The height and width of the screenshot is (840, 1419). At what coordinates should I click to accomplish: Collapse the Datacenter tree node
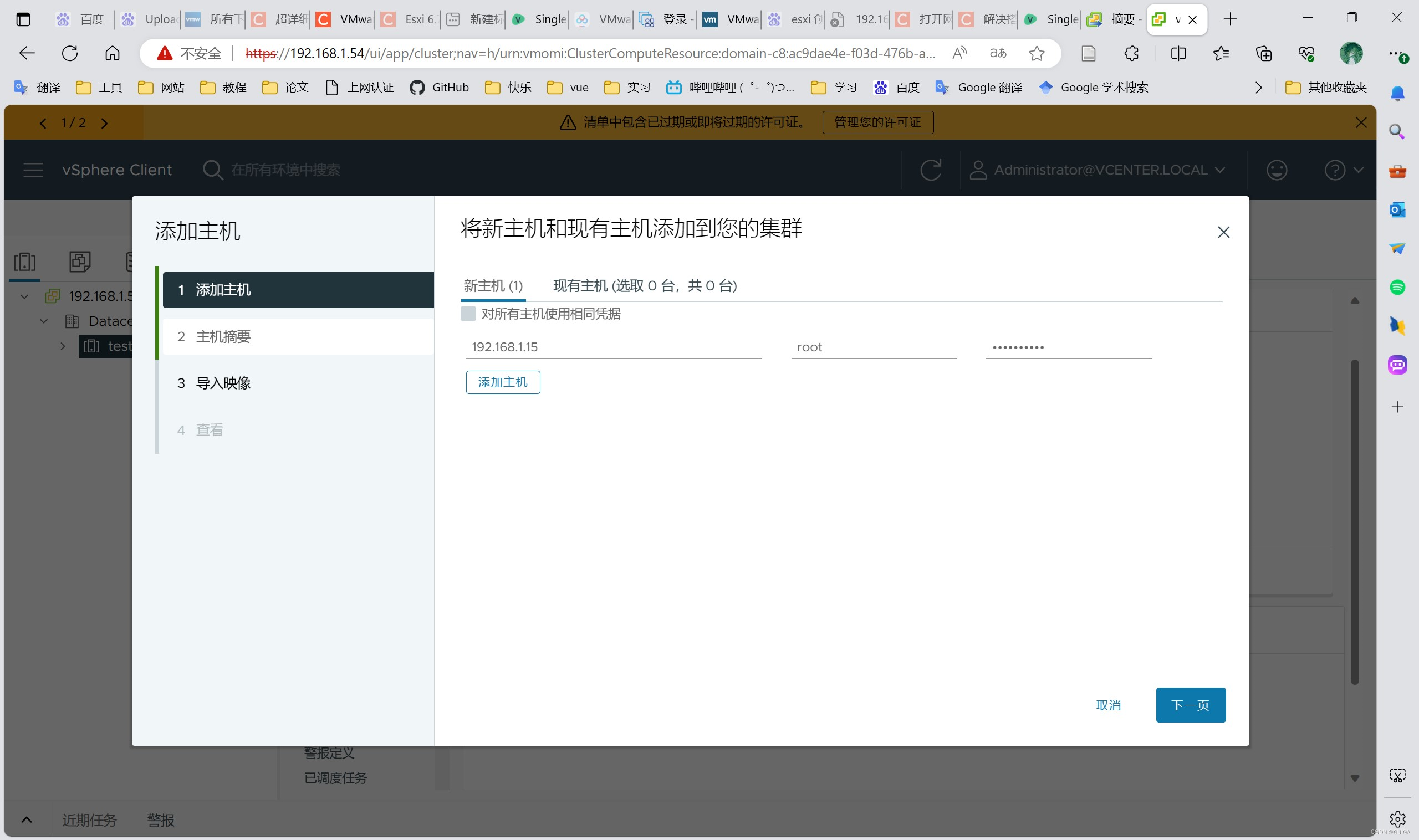(x=44, y=321)
